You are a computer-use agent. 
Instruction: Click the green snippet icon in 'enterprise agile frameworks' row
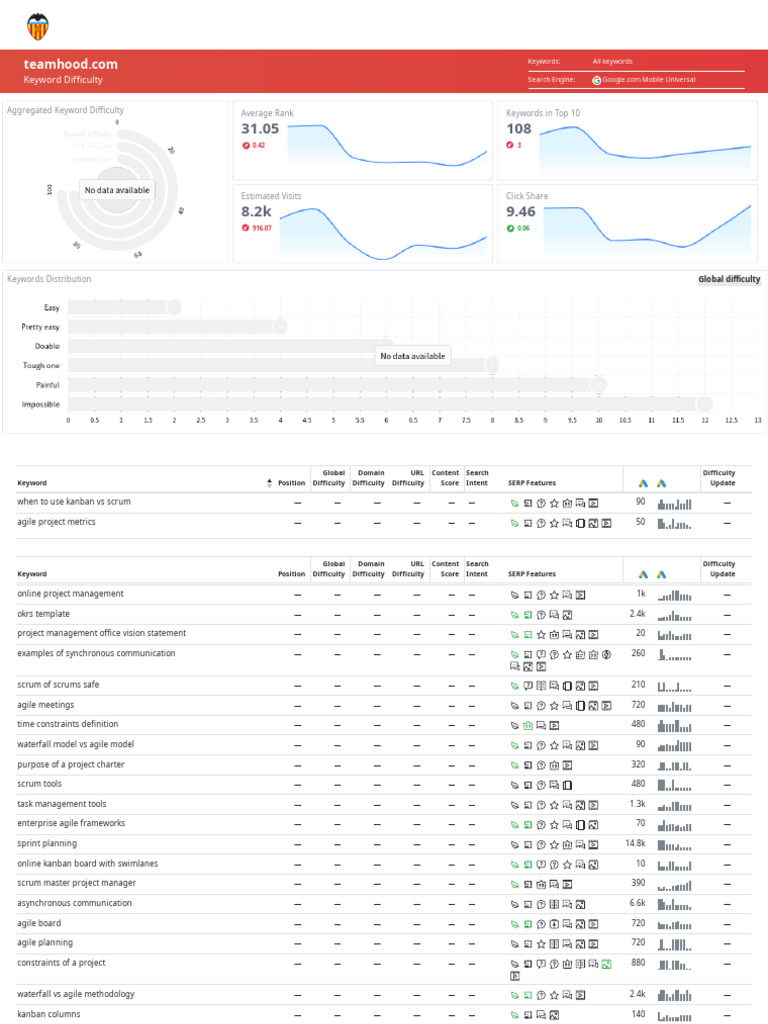click(528, 825)
